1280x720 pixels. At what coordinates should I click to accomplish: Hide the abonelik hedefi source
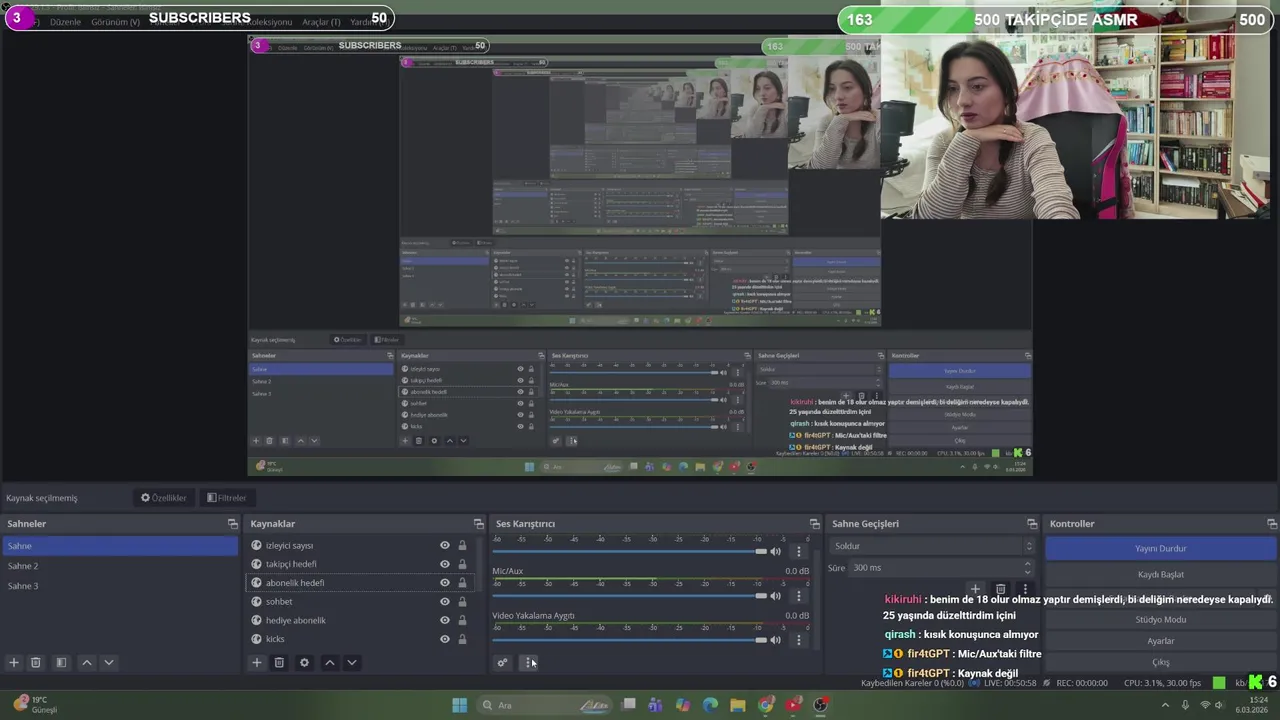click(445, 583)
